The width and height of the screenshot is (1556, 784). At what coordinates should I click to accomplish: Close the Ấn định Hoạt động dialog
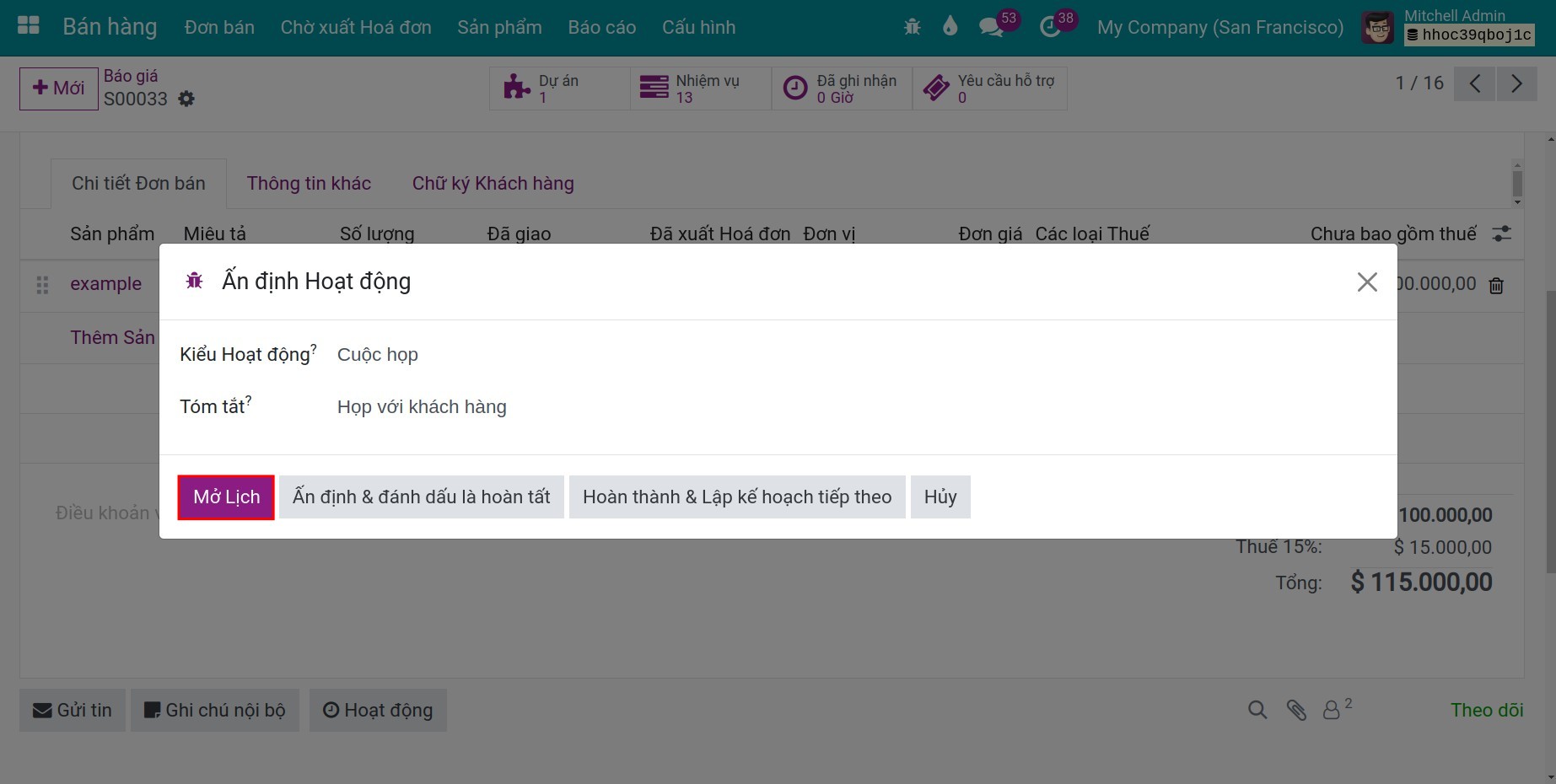[1367, 282]
